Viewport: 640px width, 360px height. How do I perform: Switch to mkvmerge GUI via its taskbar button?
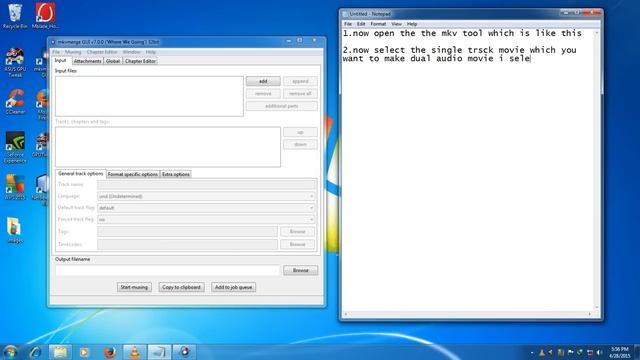pos(184,352)
